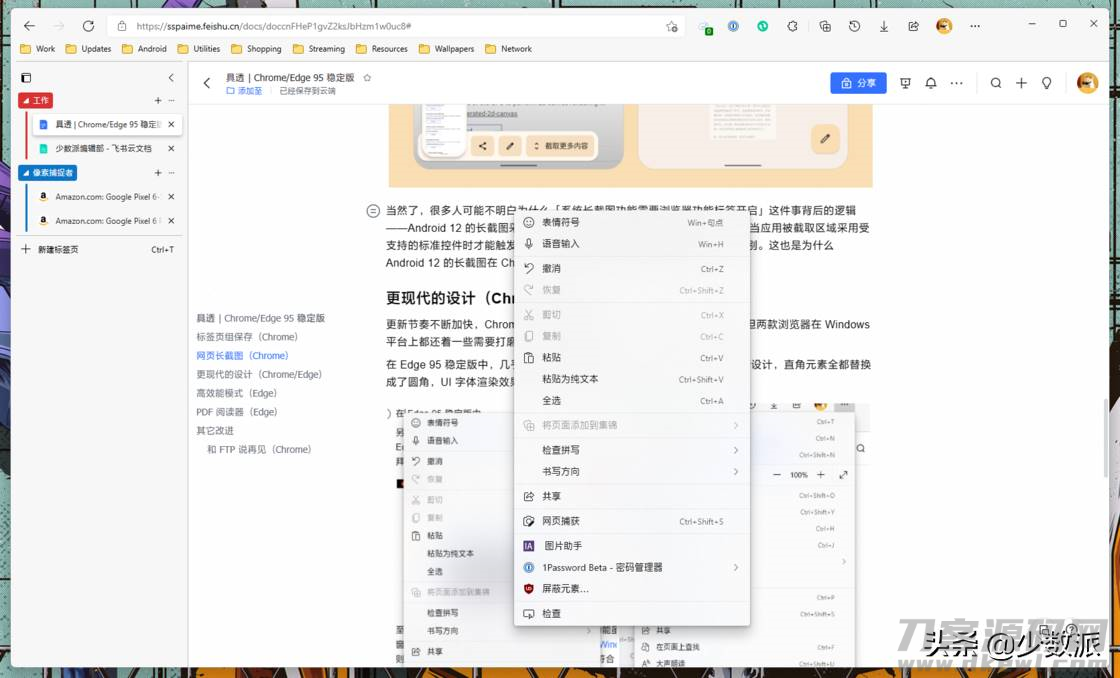1120x678 pixels.
Task: Click the browser toolbar share icon
Action: [x=914, y=26]
